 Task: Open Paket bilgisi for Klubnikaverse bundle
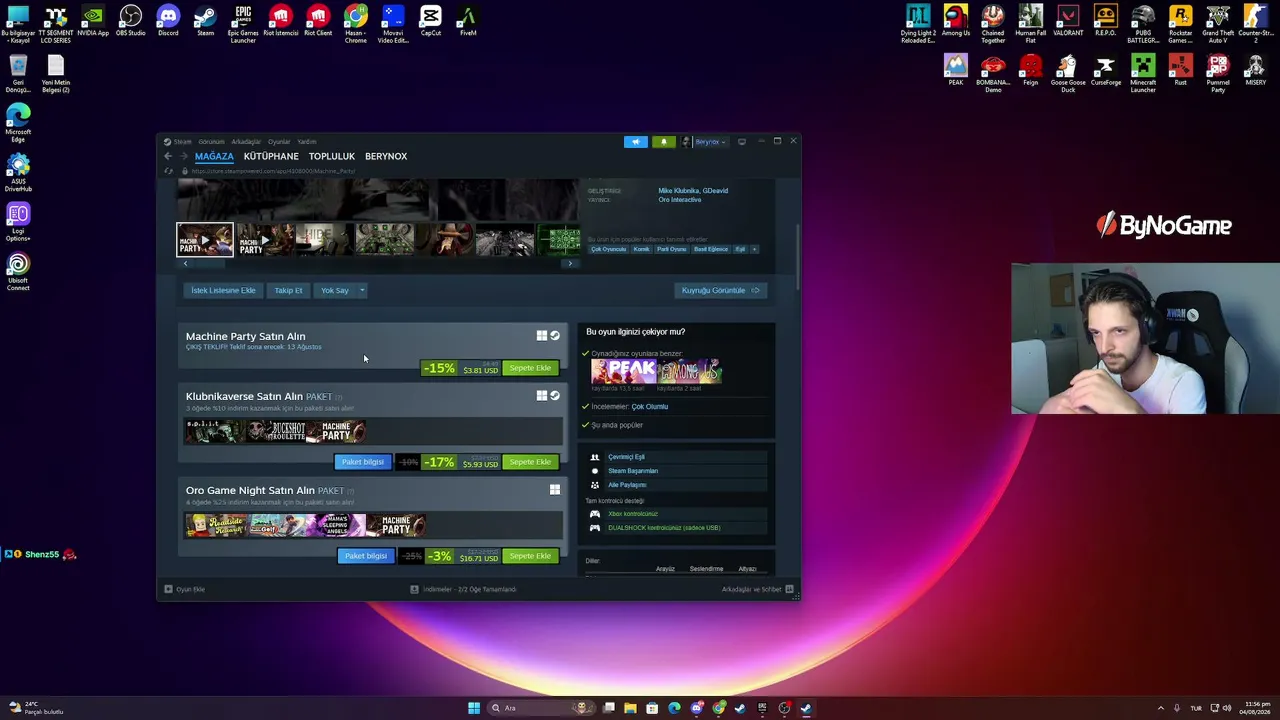point(363,462)
